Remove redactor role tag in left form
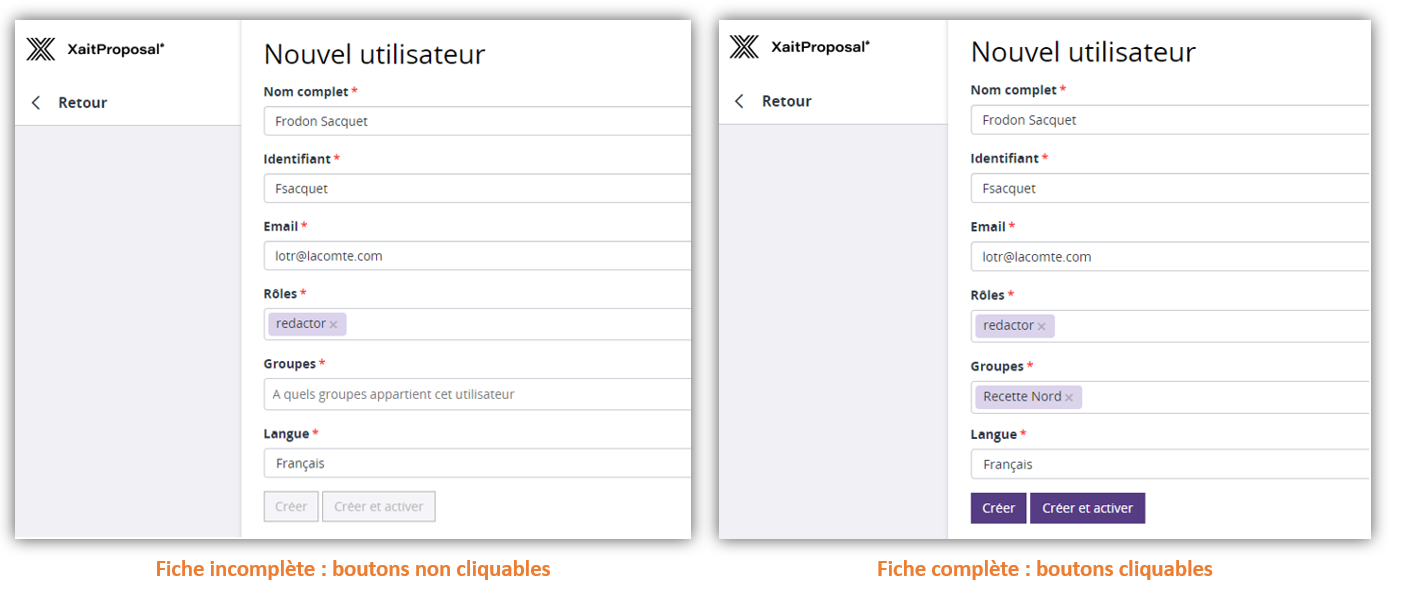 [x=334, y=325]
